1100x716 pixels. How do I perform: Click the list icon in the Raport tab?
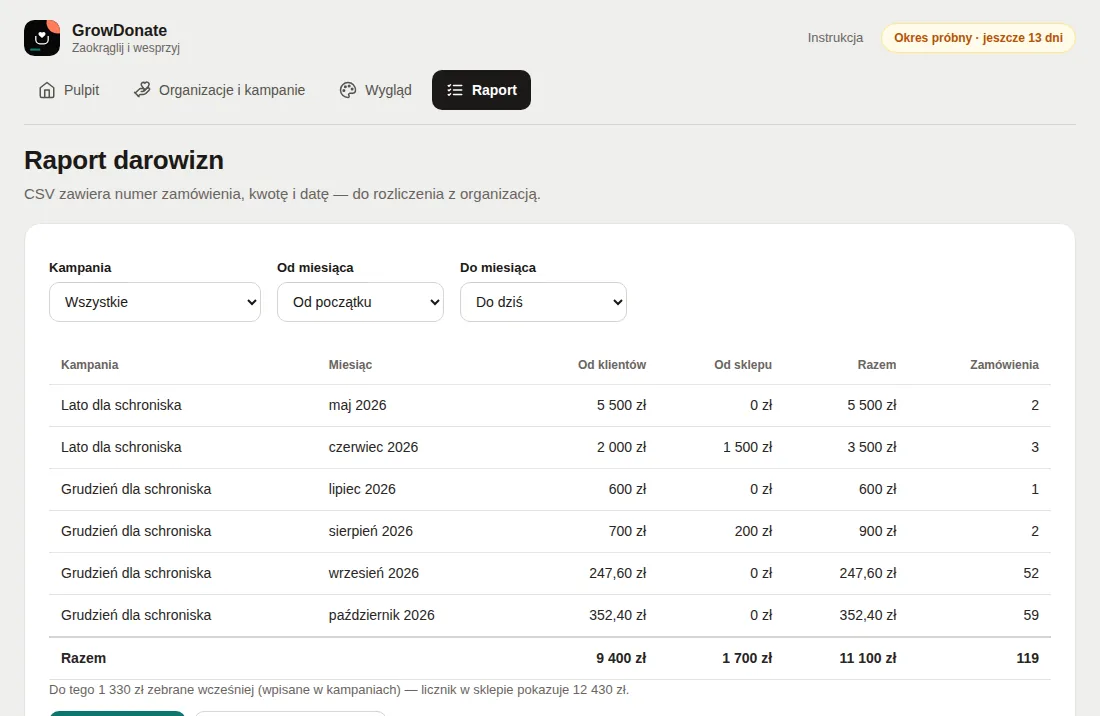(455, 90)
